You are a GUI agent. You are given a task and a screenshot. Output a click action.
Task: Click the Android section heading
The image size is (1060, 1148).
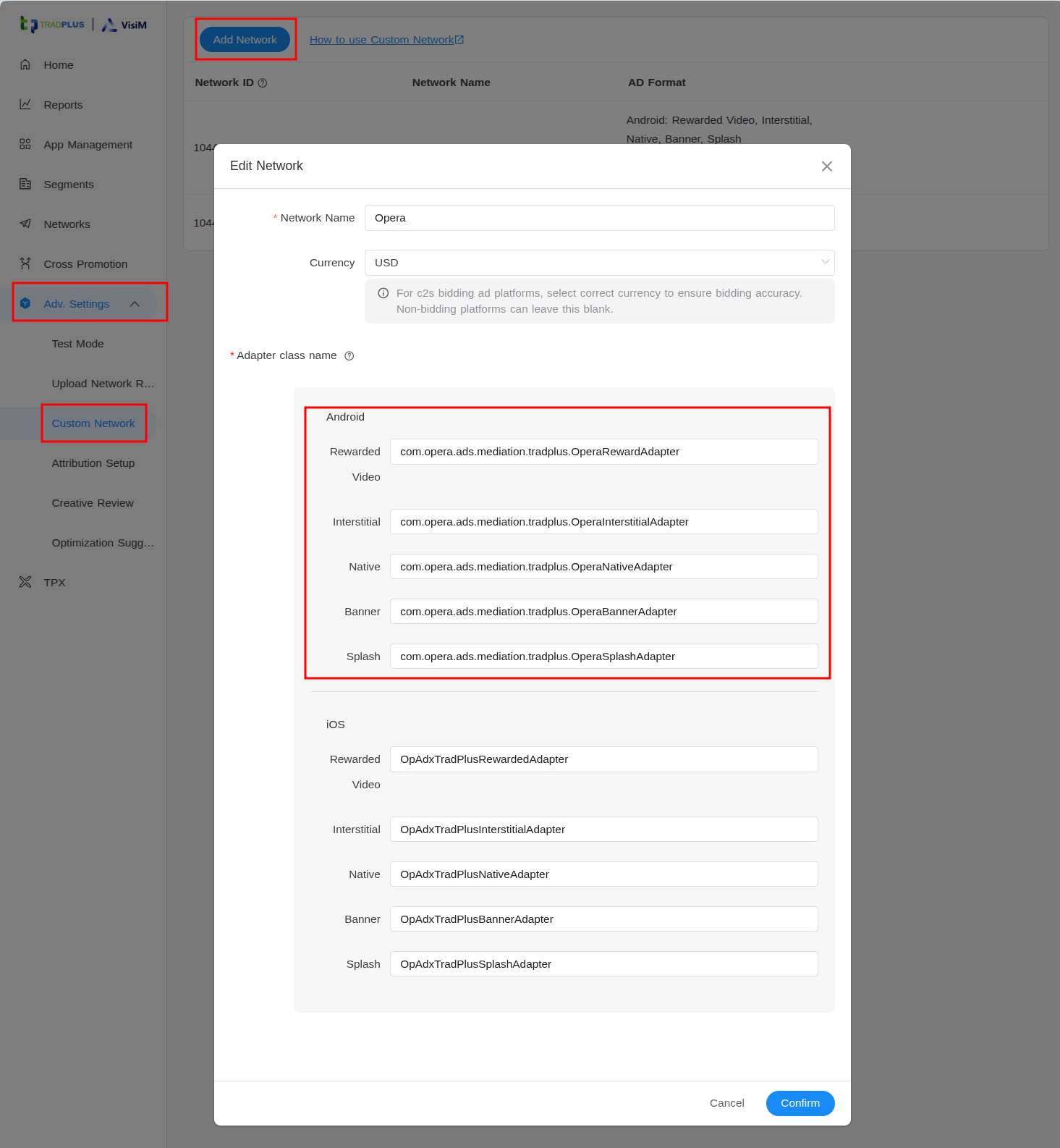pyautogui.click(x=345, y=417)
